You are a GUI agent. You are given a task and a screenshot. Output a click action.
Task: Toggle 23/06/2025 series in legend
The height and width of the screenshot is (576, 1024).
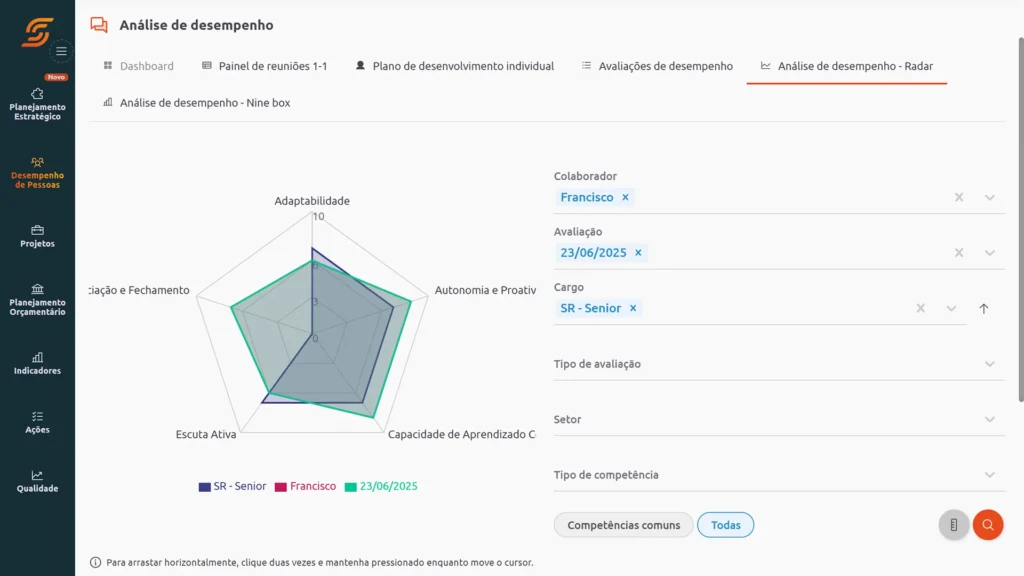click(x=381, y=487)
